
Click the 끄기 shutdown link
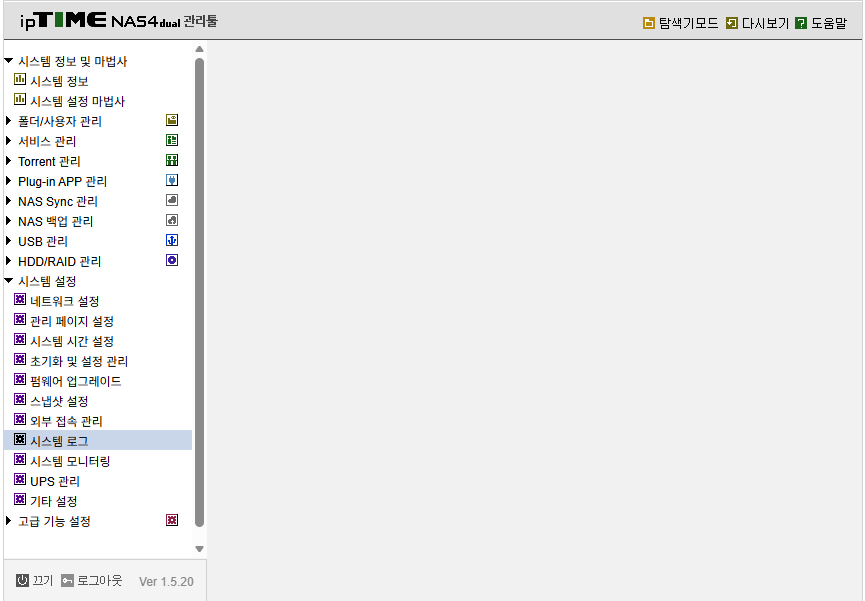click(x=42, y=581)
